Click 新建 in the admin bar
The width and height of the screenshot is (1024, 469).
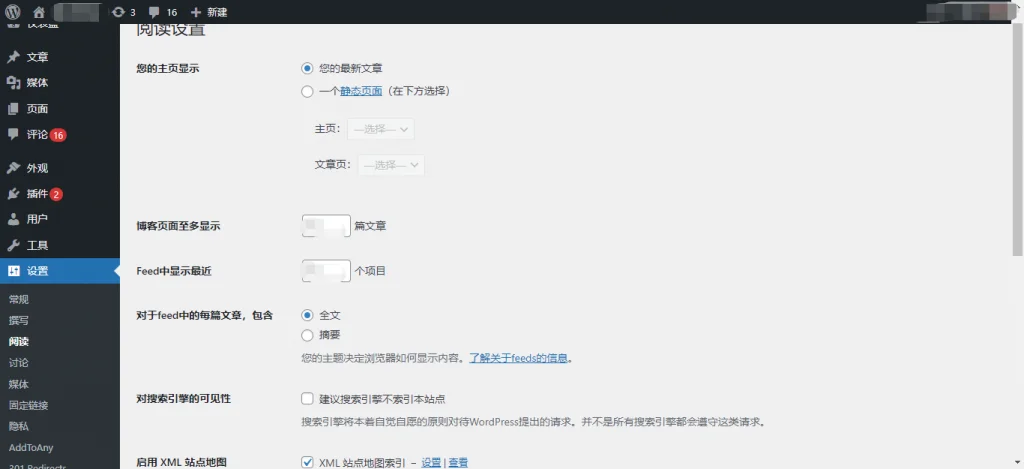(x=217, y=12)
